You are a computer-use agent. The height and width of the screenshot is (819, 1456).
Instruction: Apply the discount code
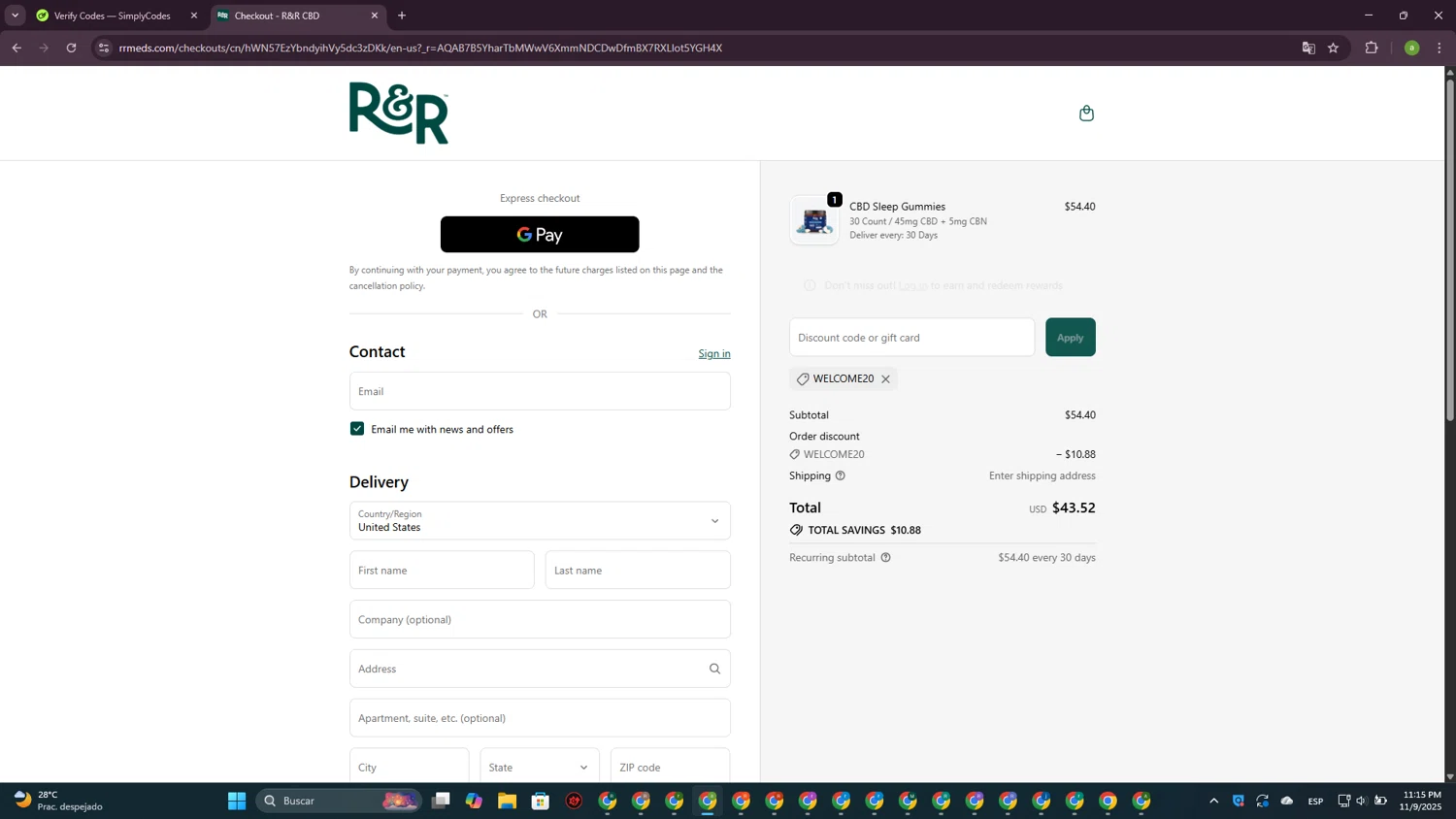tap(1070, 338)
